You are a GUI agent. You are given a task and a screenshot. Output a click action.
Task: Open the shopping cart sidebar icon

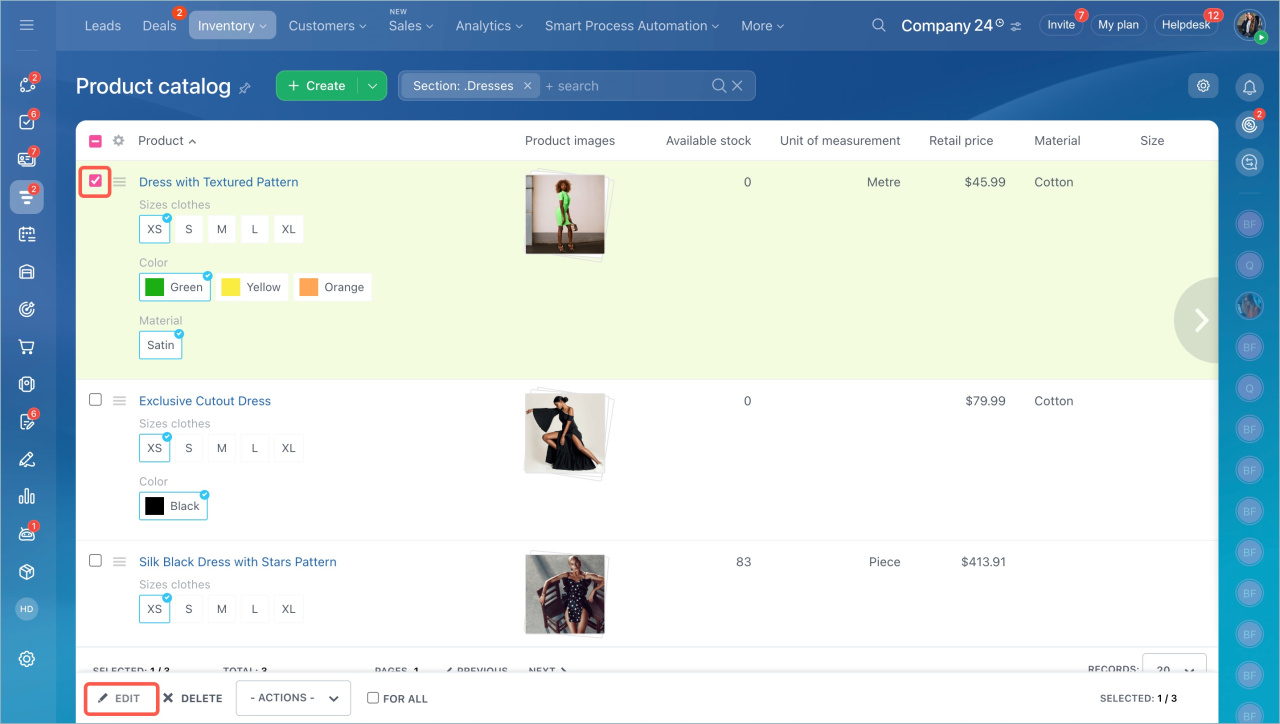point(27,347)
